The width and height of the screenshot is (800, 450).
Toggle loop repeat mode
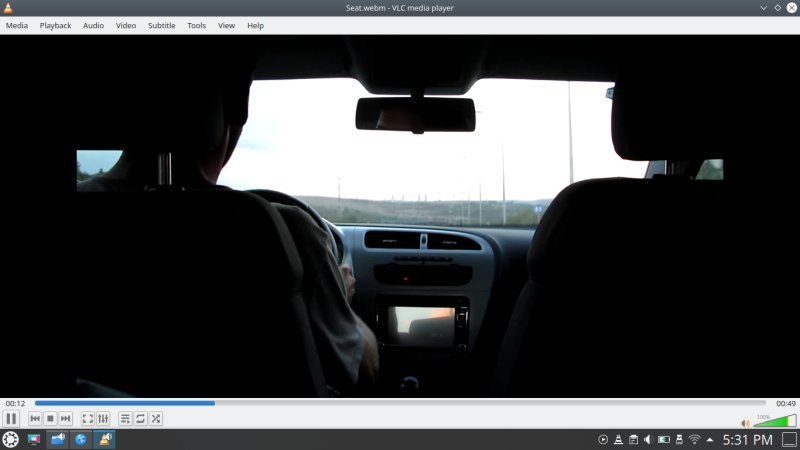tap(140, 419)
